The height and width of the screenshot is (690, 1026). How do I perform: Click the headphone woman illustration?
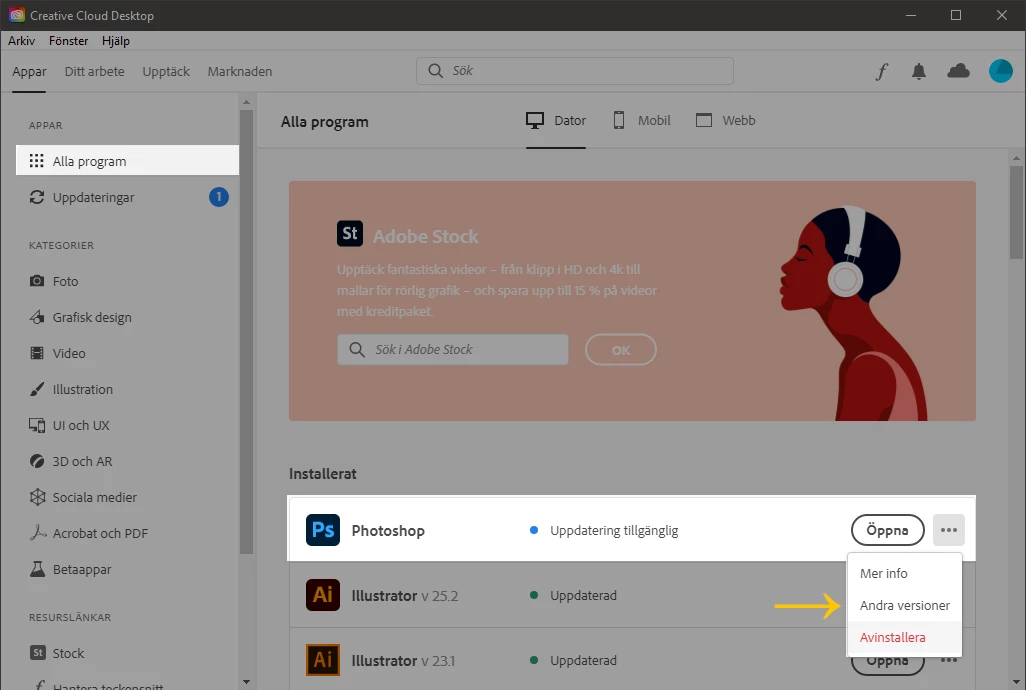click(853, 313)
